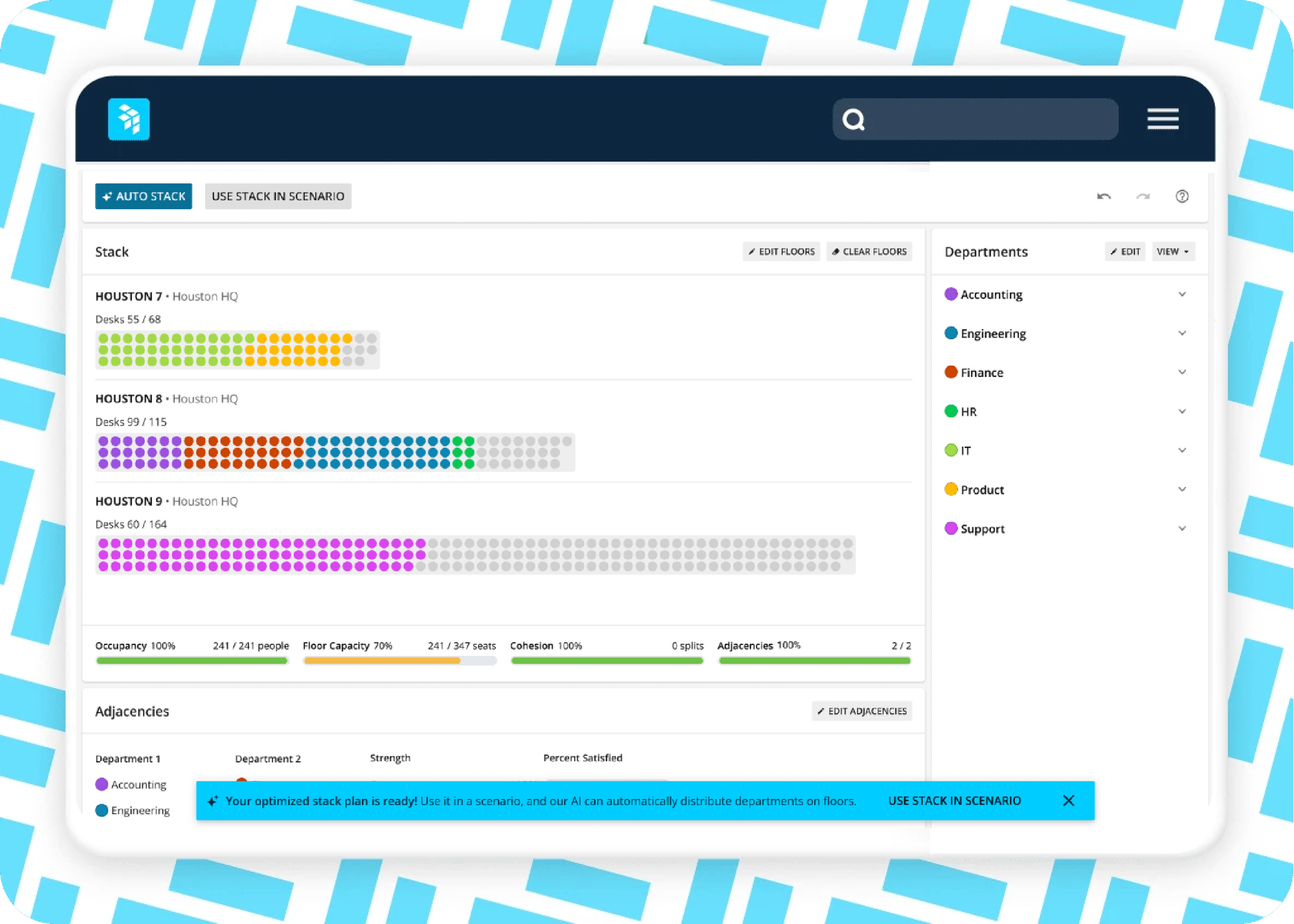Click the Finance color swatch dot
The width and height of the screenshot is (1294, 924).
coord(951,372)
